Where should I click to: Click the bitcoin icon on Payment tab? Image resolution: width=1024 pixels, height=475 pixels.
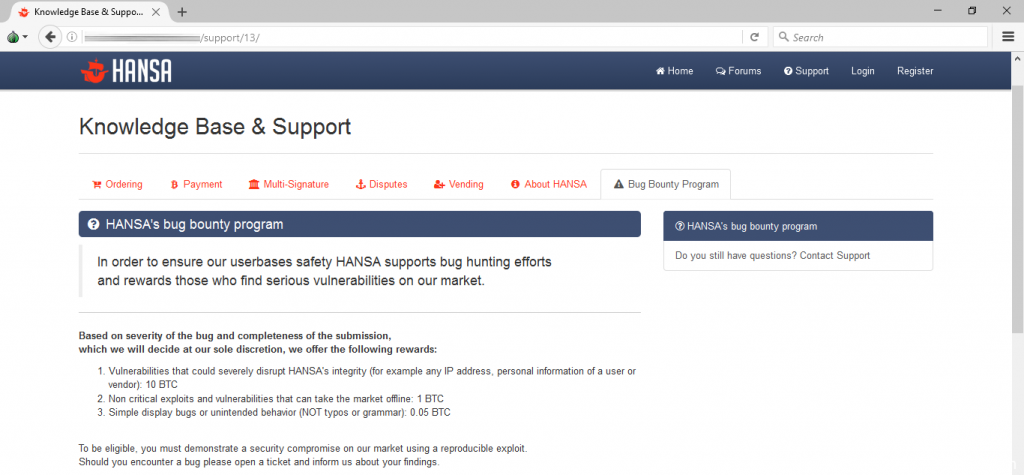[174, 185]
